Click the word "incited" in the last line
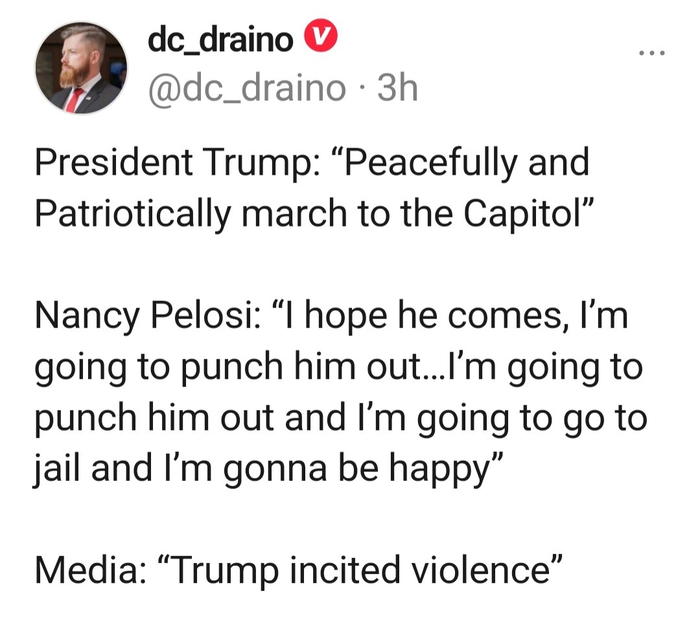The image size is (700, 624). point(345,572)
